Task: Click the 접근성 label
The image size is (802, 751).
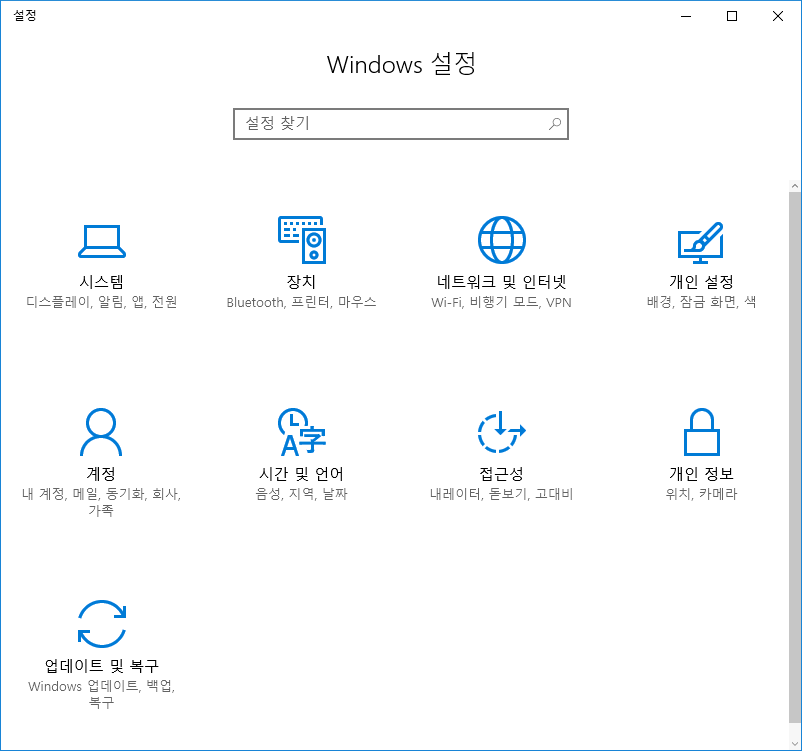Action: pos(501,474)
